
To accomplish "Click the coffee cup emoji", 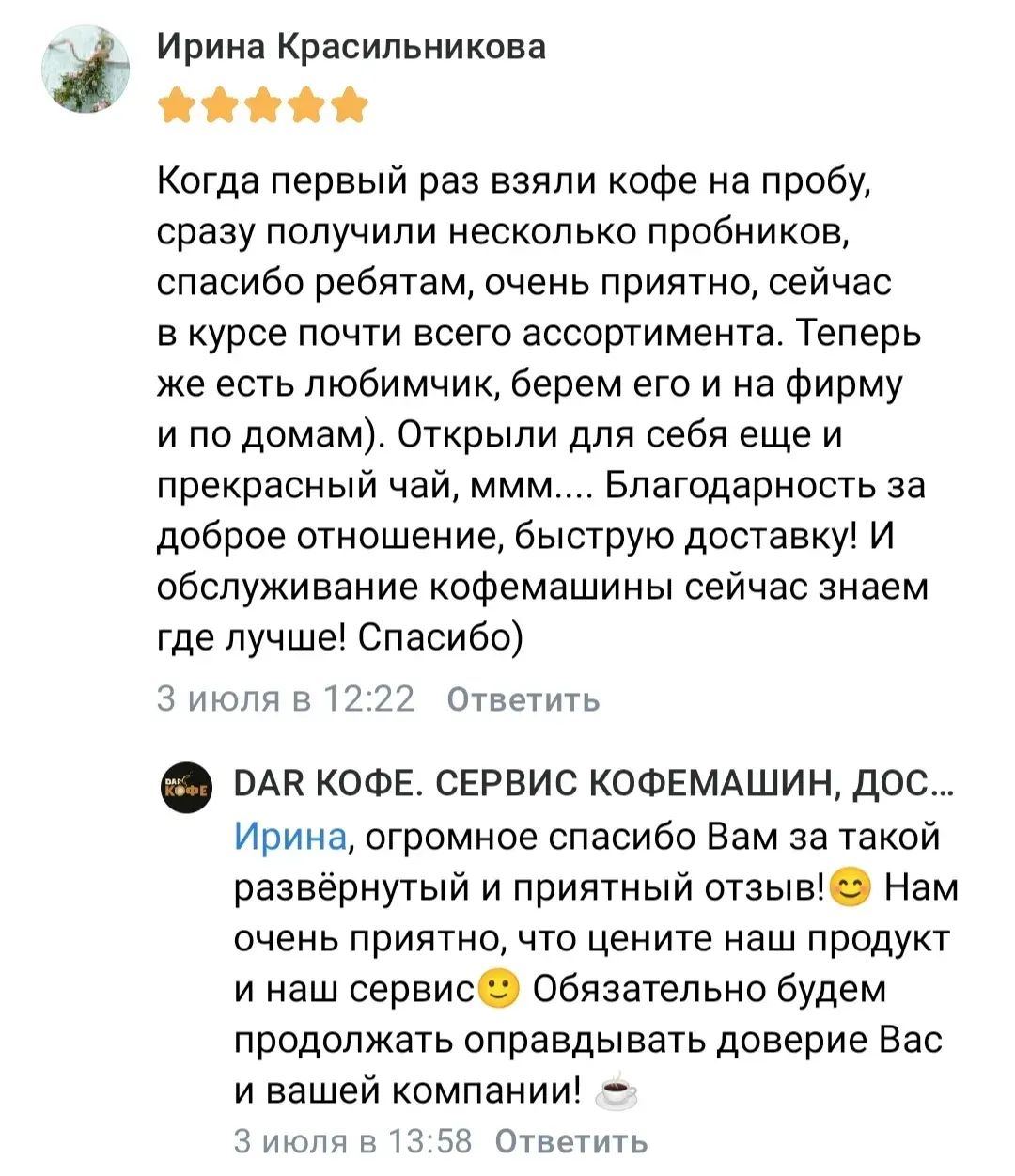I will coord(617,1091).
